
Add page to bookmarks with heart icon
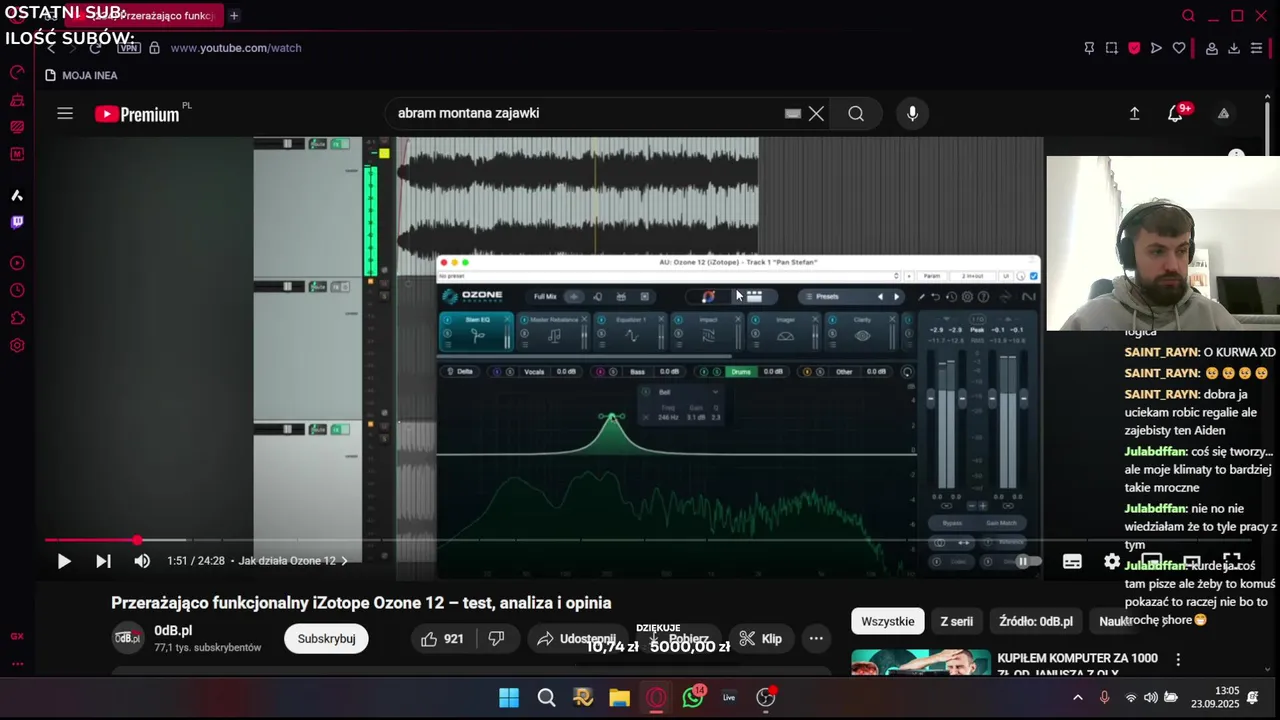[1179, 48]
